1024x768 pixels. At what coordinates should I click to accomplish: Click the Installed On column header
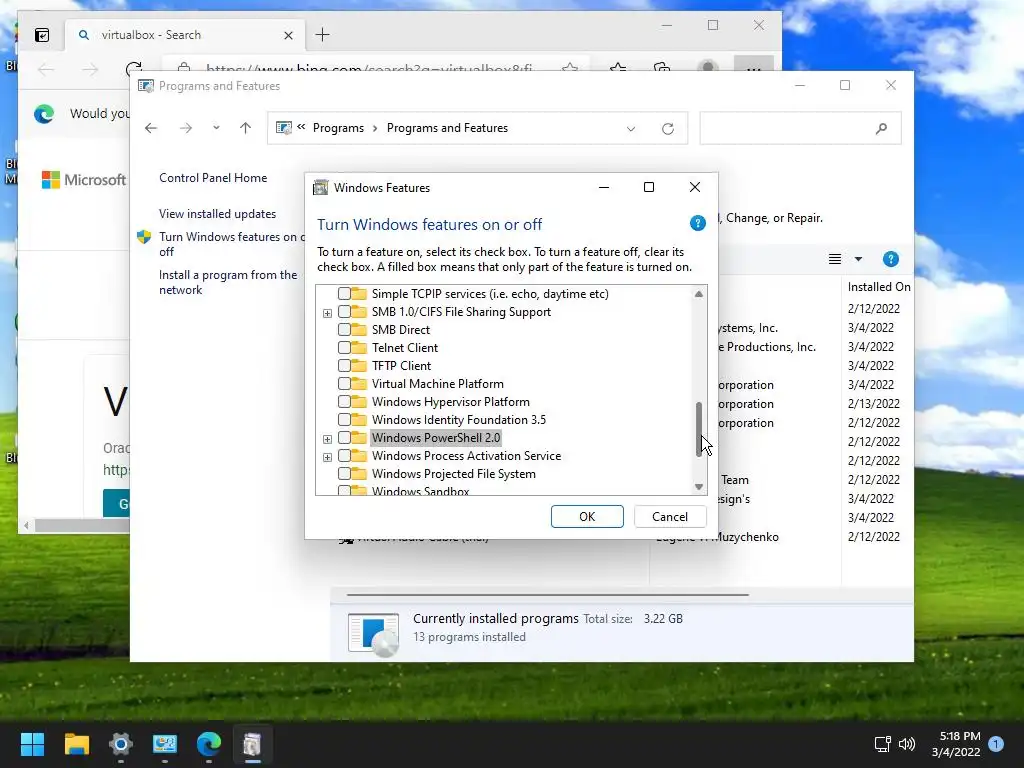tap(878, 287)
